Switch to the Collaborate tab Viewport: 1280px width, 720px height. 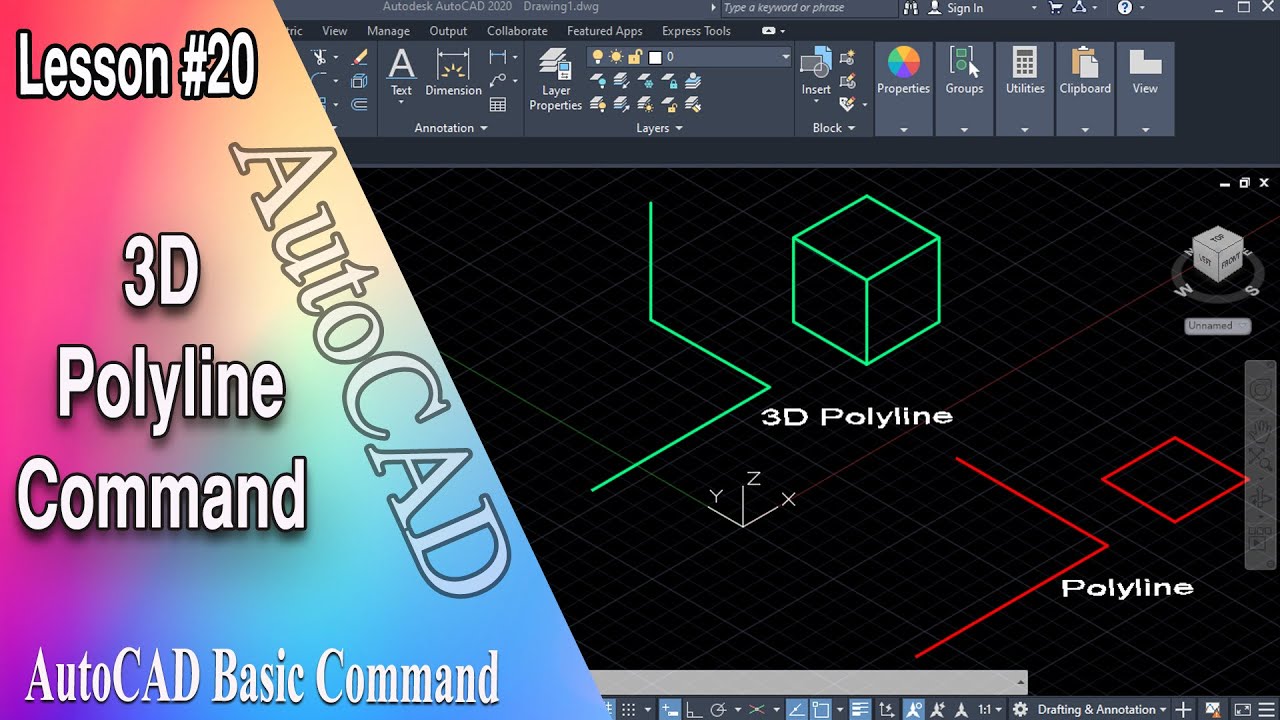(x=517, y=31)
